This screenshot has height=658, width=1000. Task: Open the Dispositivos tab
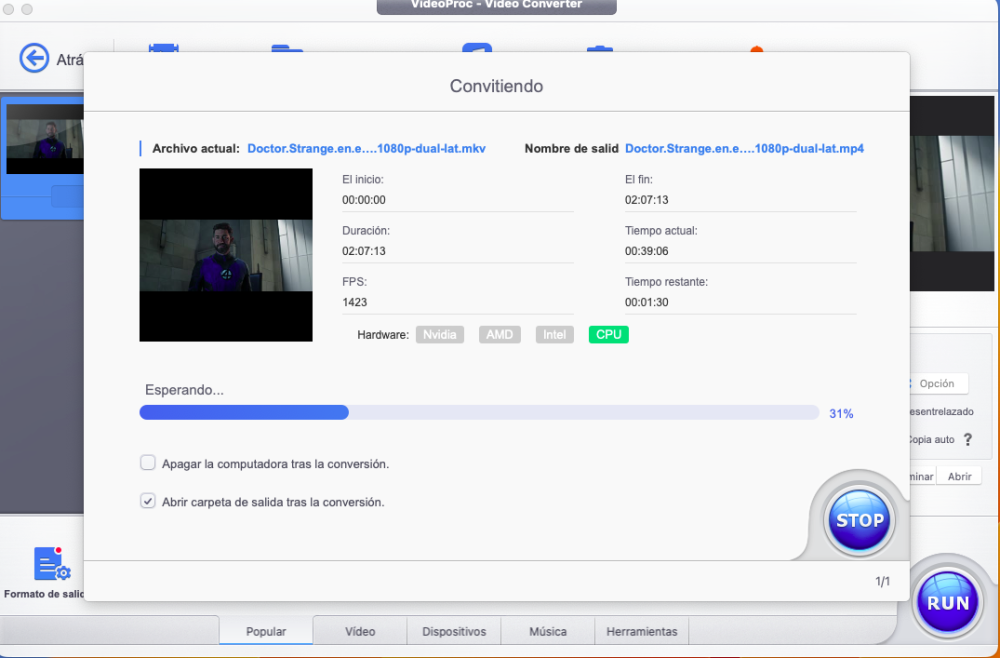tap(454, 631)
